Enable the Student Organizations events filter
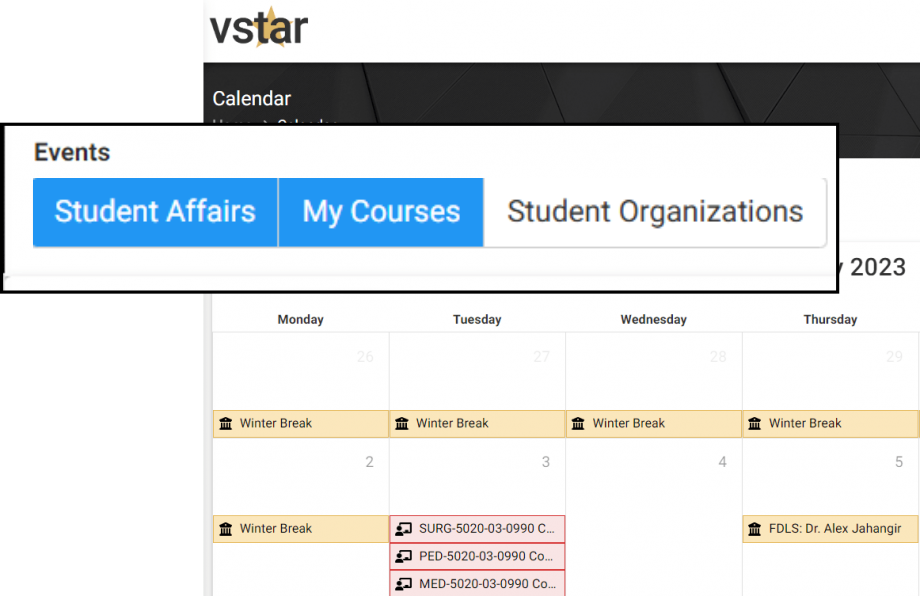 (655, 212)
